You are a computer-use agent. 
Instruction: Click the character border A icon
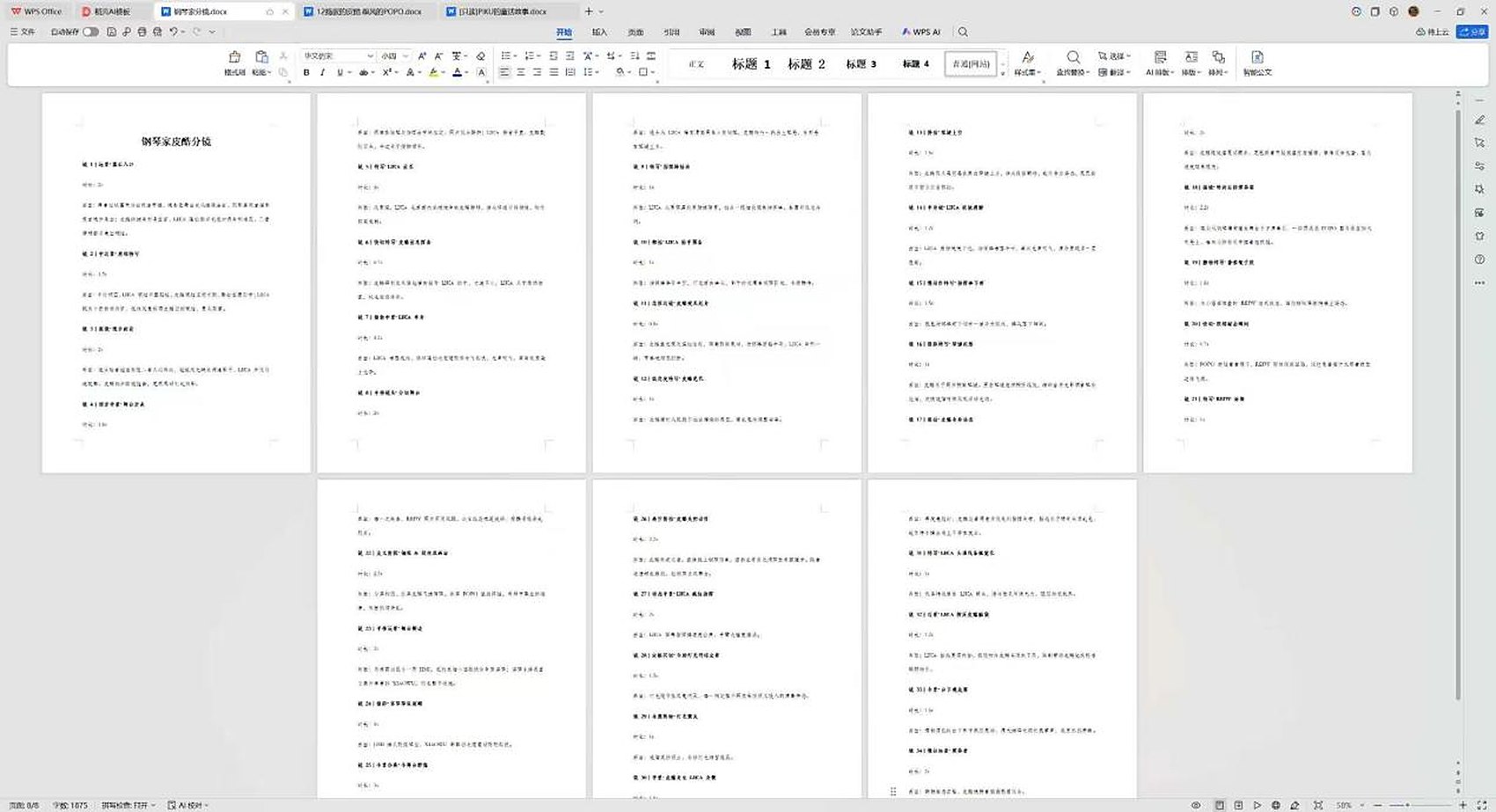481,72
